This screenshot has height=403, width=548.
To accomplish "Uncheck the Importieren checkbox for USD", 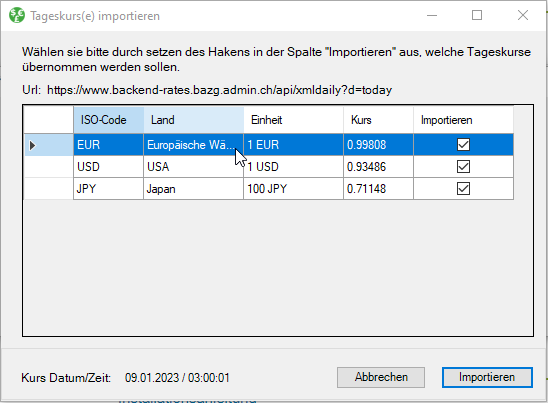I will [463, 167].
